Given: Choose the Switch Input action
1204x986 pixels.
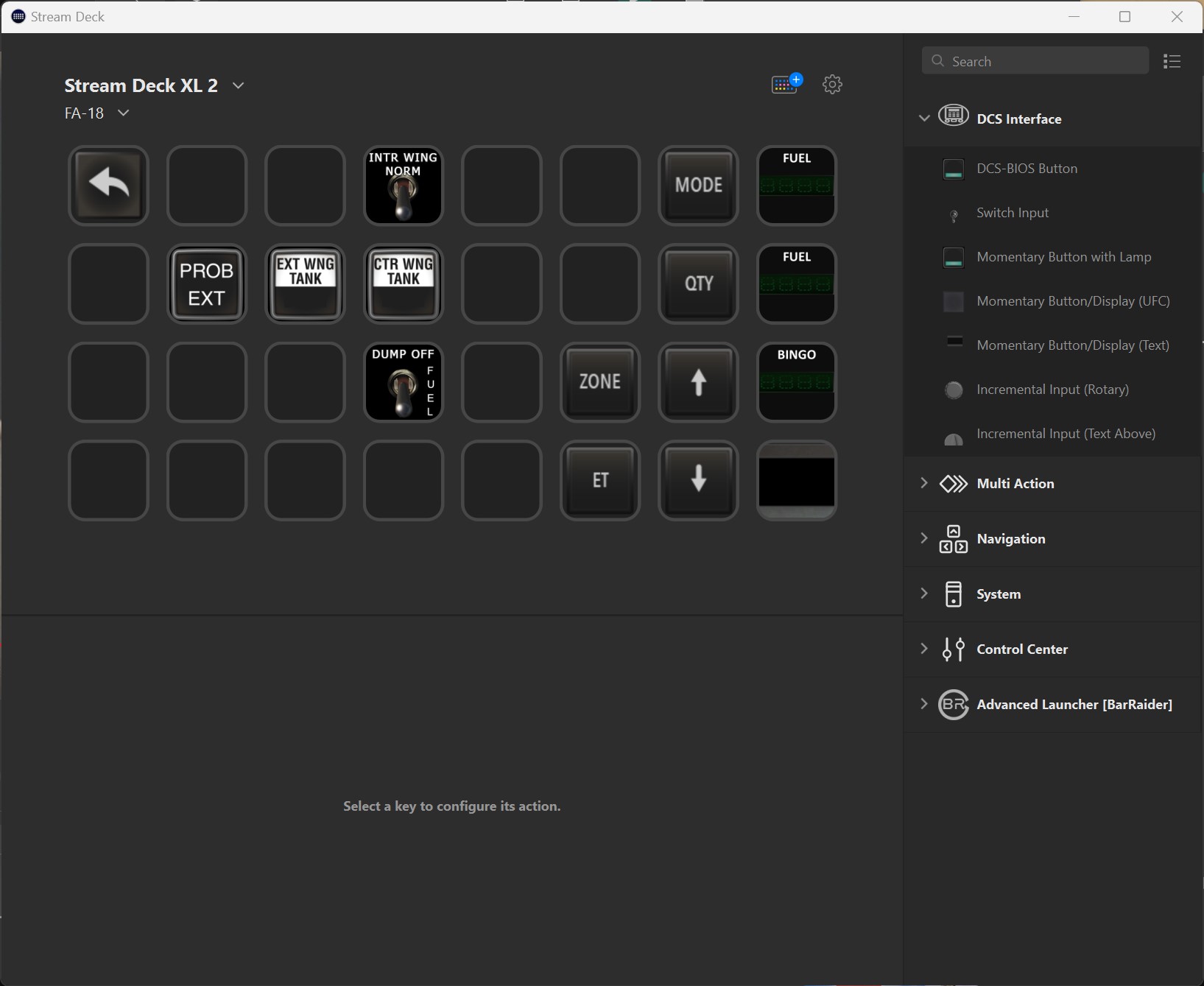Looking at the screenshot, I should tap(1013, 213).
